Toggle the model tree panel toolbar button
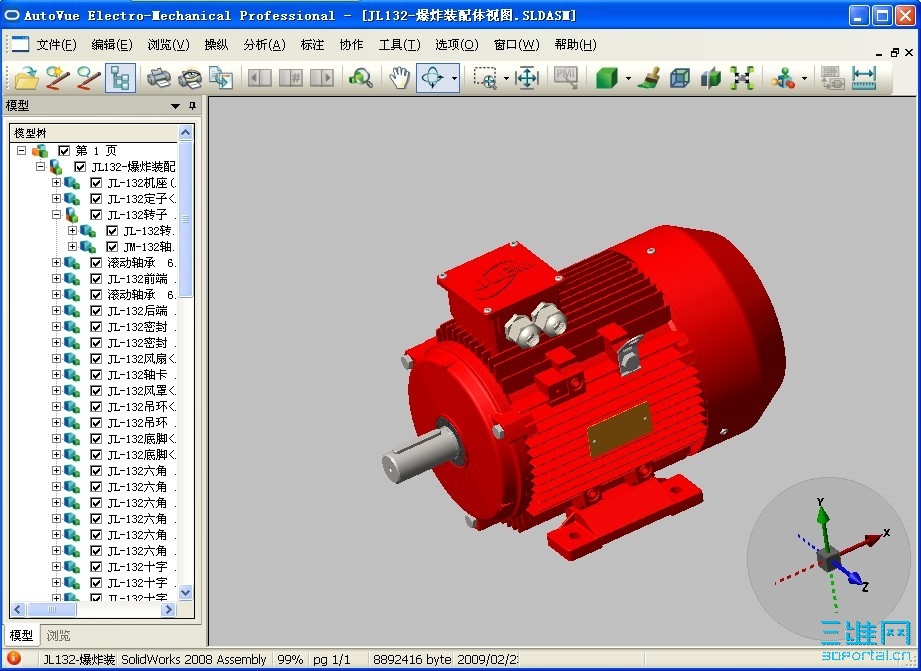The height and width of the screenshot is (671, 921). coord(120,78)
